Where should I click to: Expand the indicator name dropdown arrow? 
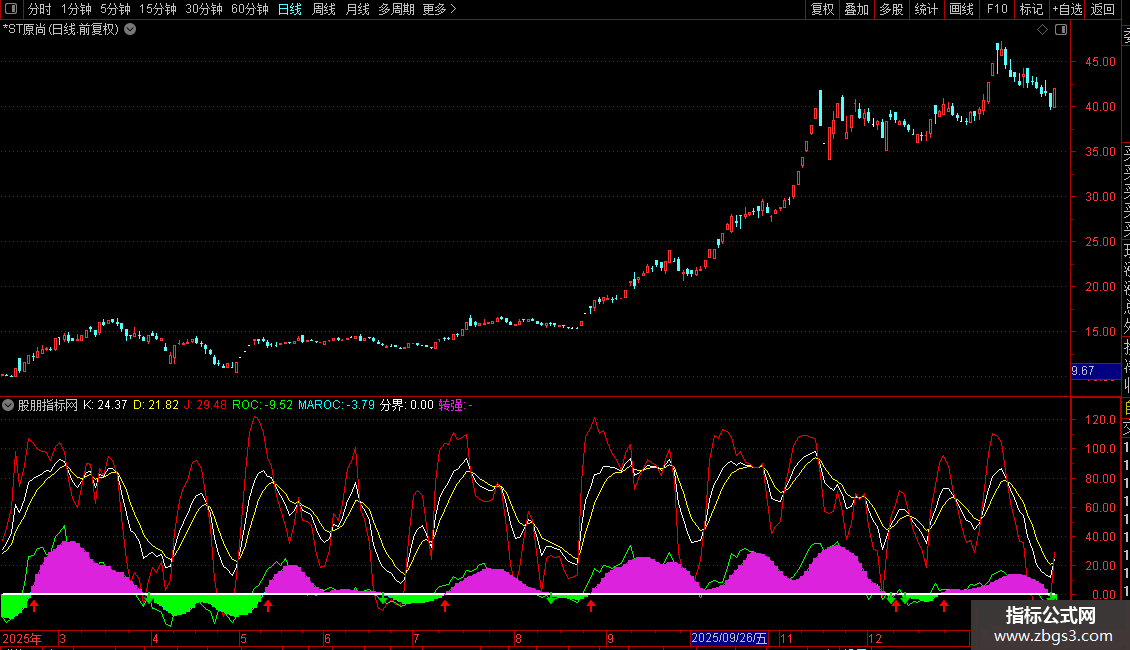pyautogui.click(x=8, y=405)
